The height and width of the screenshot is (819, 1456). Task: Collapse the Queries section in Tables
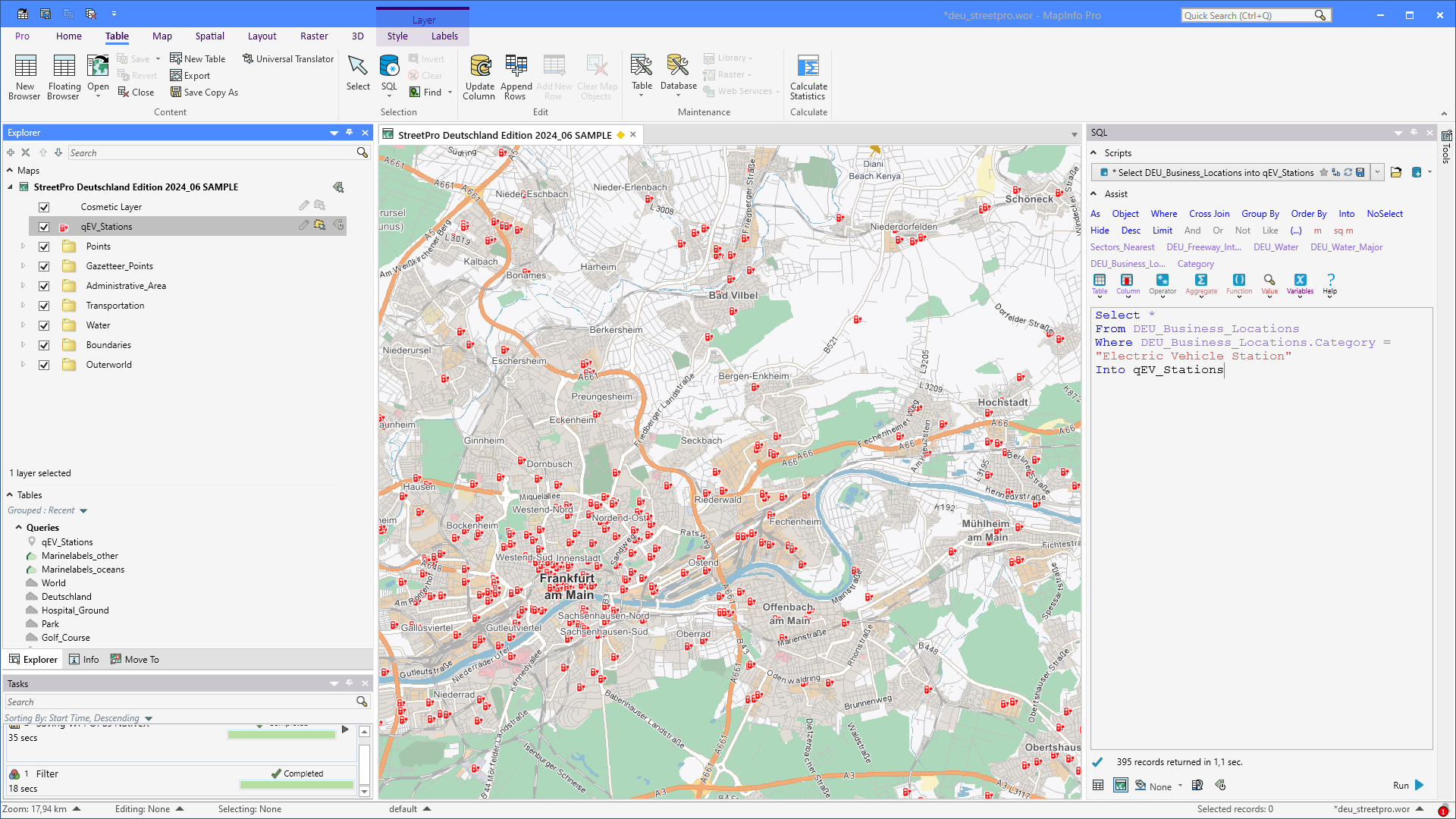(20, 527)
